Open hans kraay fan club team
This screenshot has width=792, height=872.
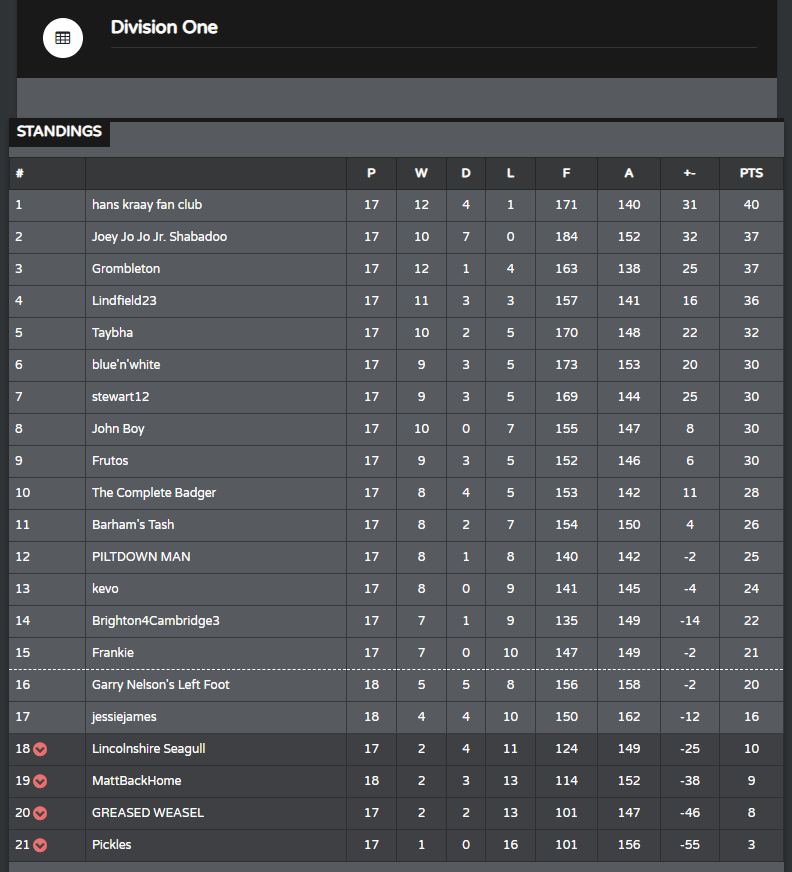click(147, 205)
